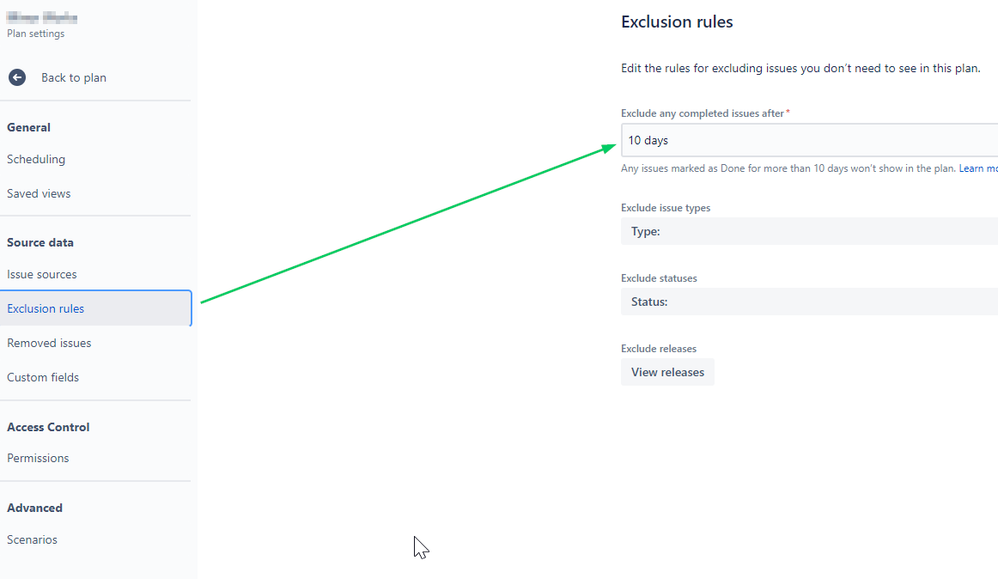Viewport: 998px width, 579px height.
Task: Click the back arrow circle icon
Action: (x=17, y=78)
